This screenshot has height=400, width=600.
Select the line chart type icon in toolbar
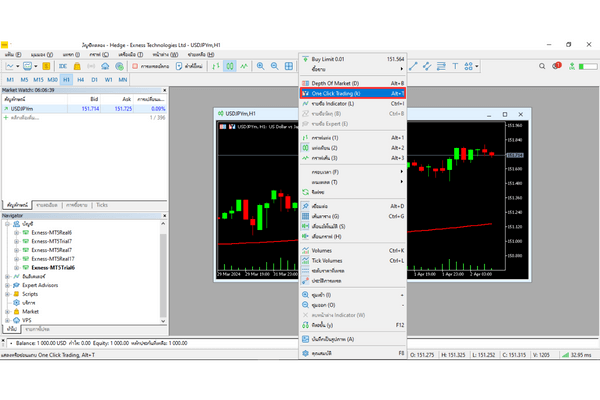(244, 66)
